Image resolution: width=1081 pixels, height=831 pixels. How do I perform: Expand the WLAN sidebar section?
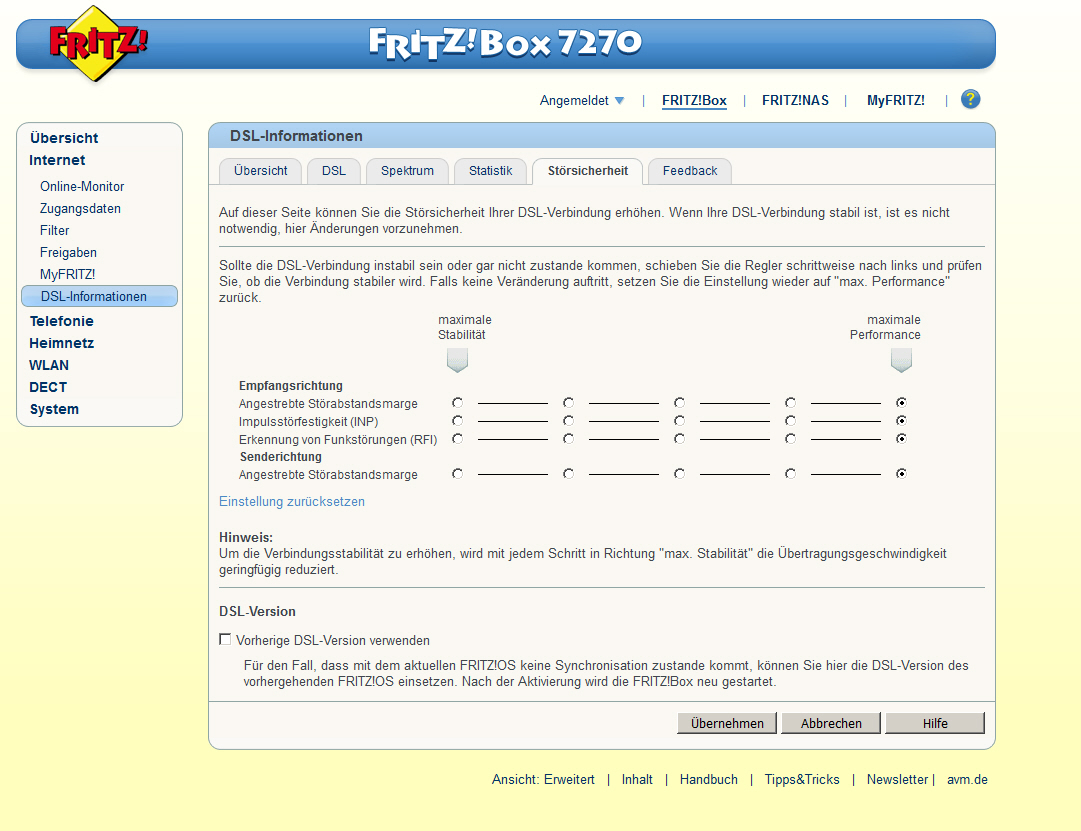[49, 365]
